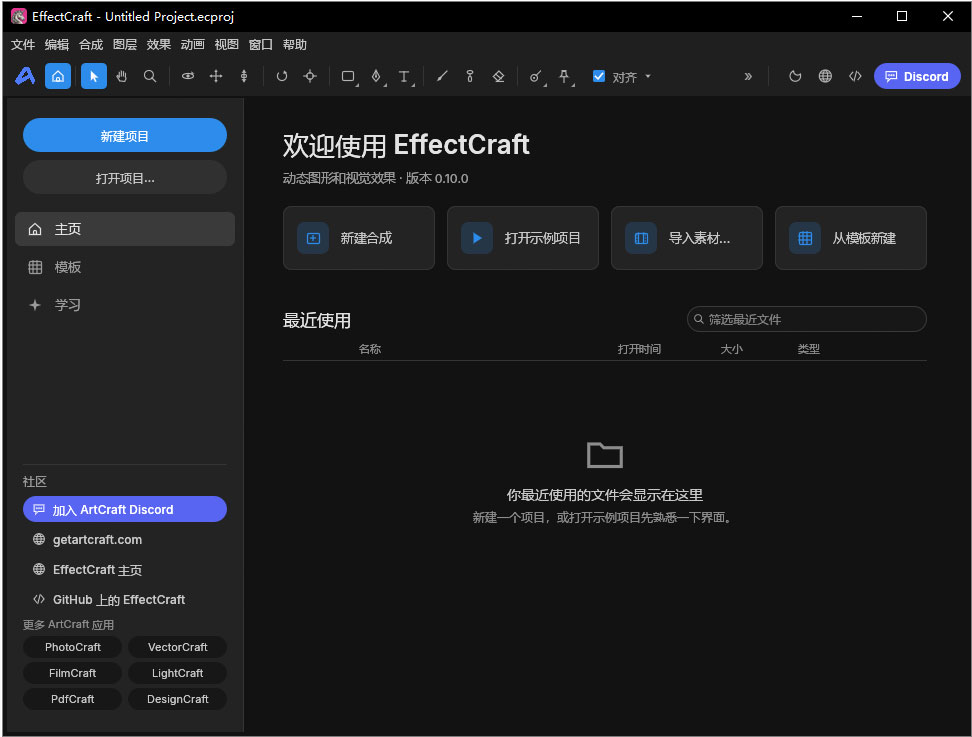Image resolution: width=972 pixels, height=737 pixels.
Task: Select the Roto brush tool
Action: click(536, 76)
